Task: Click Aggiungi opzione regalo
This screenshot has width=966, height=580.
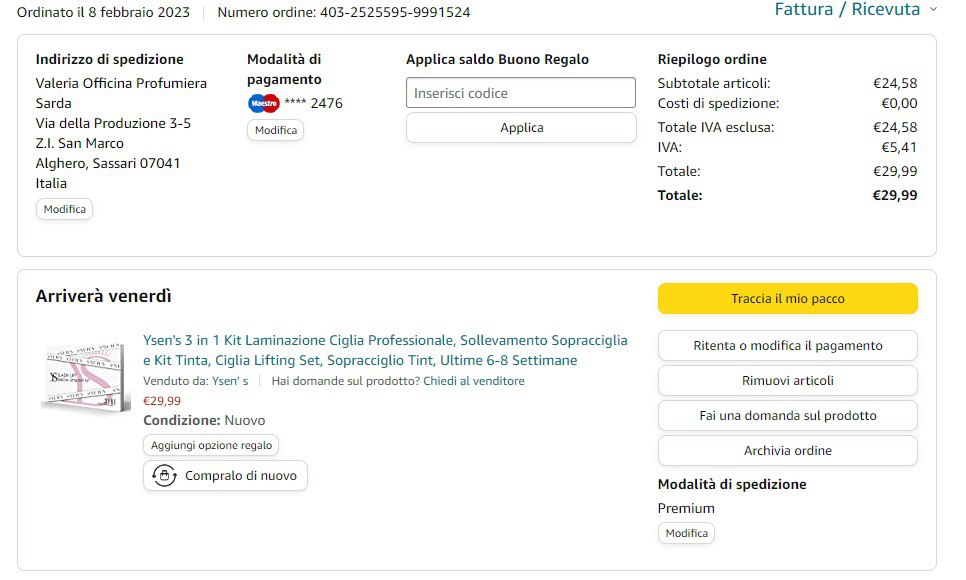Action: point(211,445)
